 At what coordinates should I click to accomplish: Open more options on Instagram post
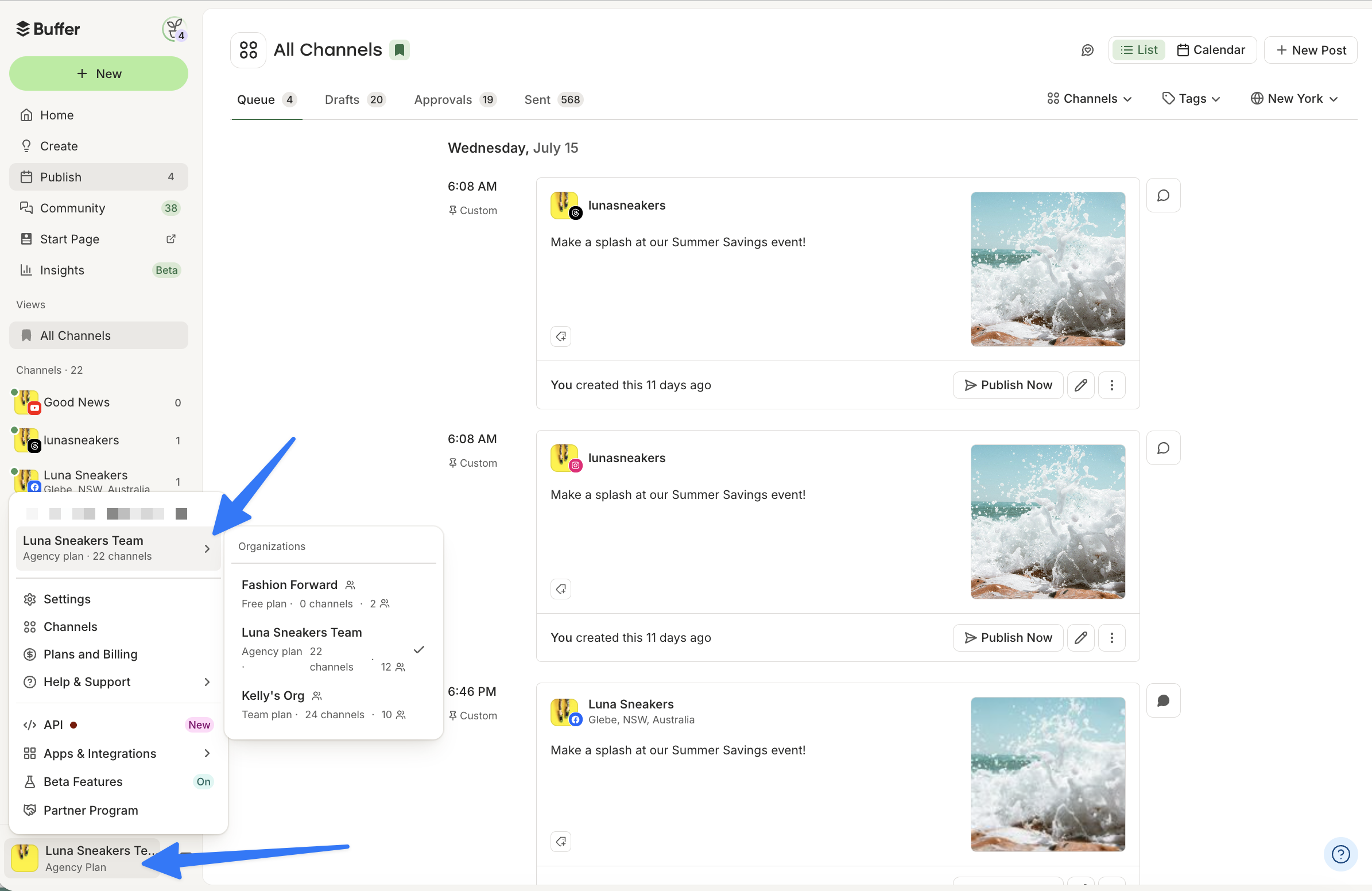(x=1112, y=637)
